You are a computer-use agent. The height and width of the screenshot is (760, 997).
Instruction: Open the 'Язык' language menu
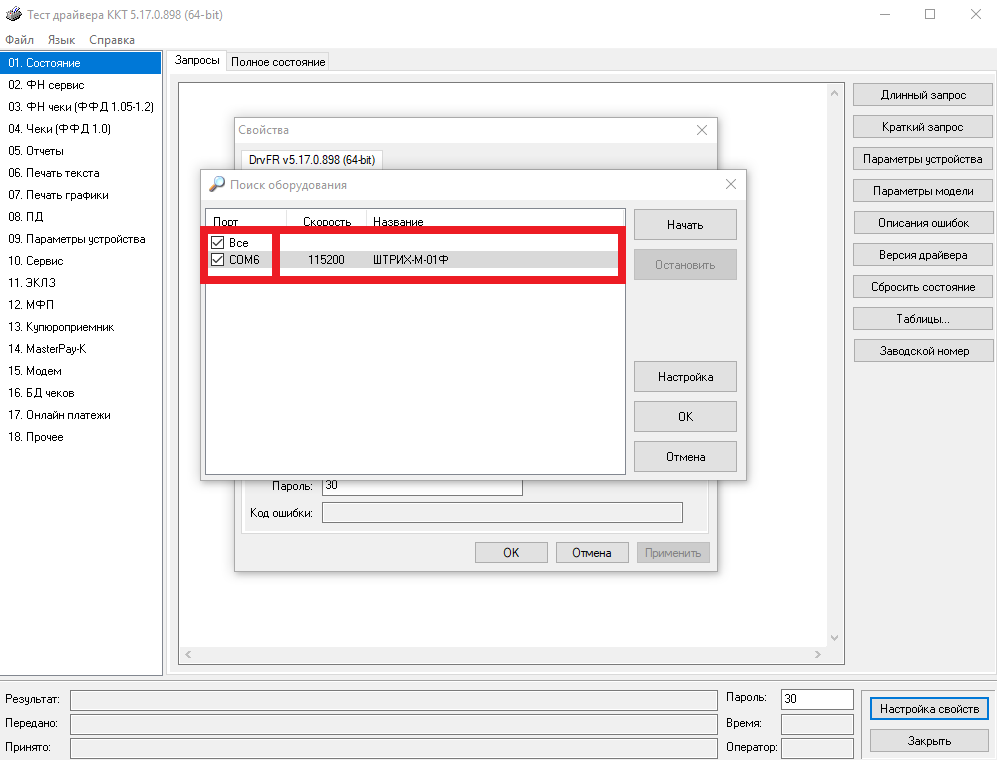tap(61, 40)
